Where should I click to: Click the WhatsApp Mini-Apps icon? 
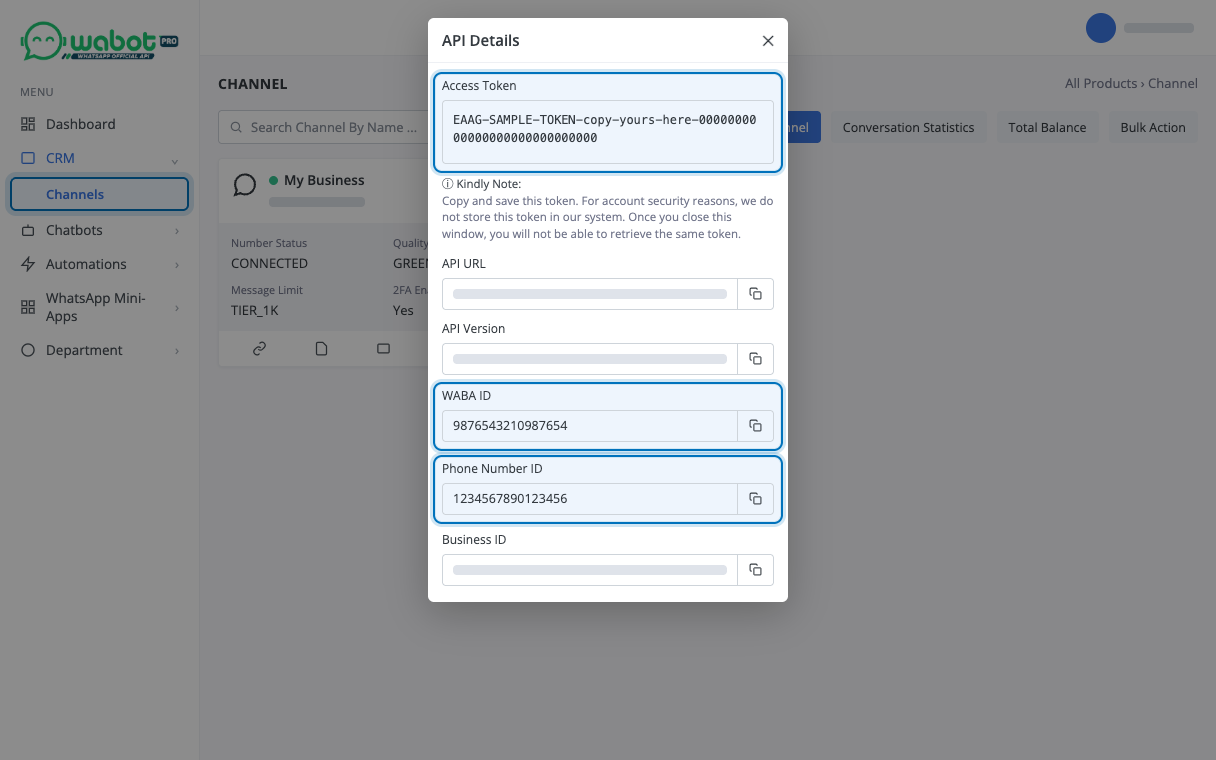[x=28, y=307]
